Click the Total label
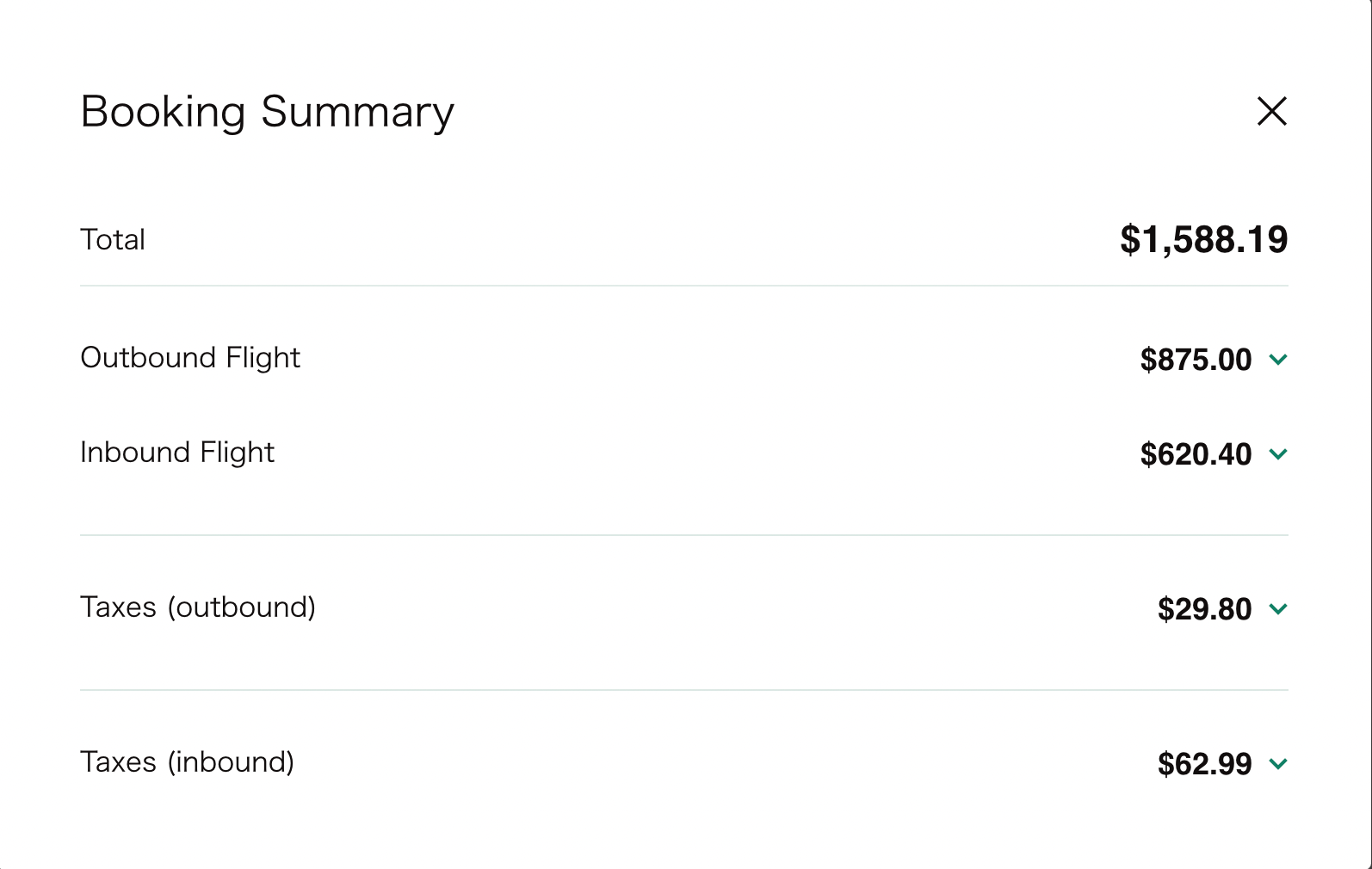 tap(113, 239)
